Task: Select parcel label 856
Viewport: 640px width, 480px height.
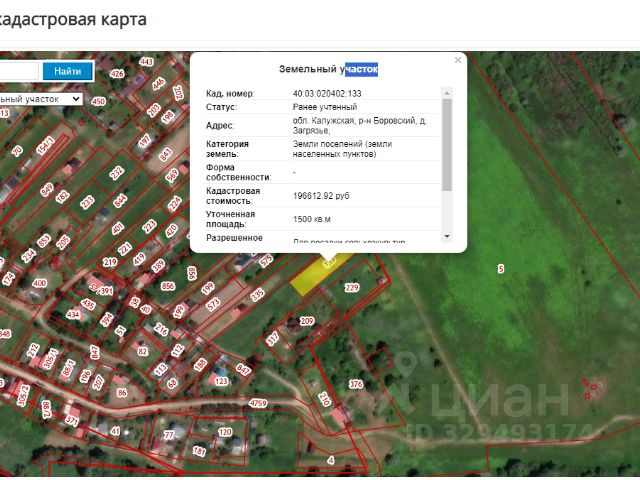Action: 168,286
